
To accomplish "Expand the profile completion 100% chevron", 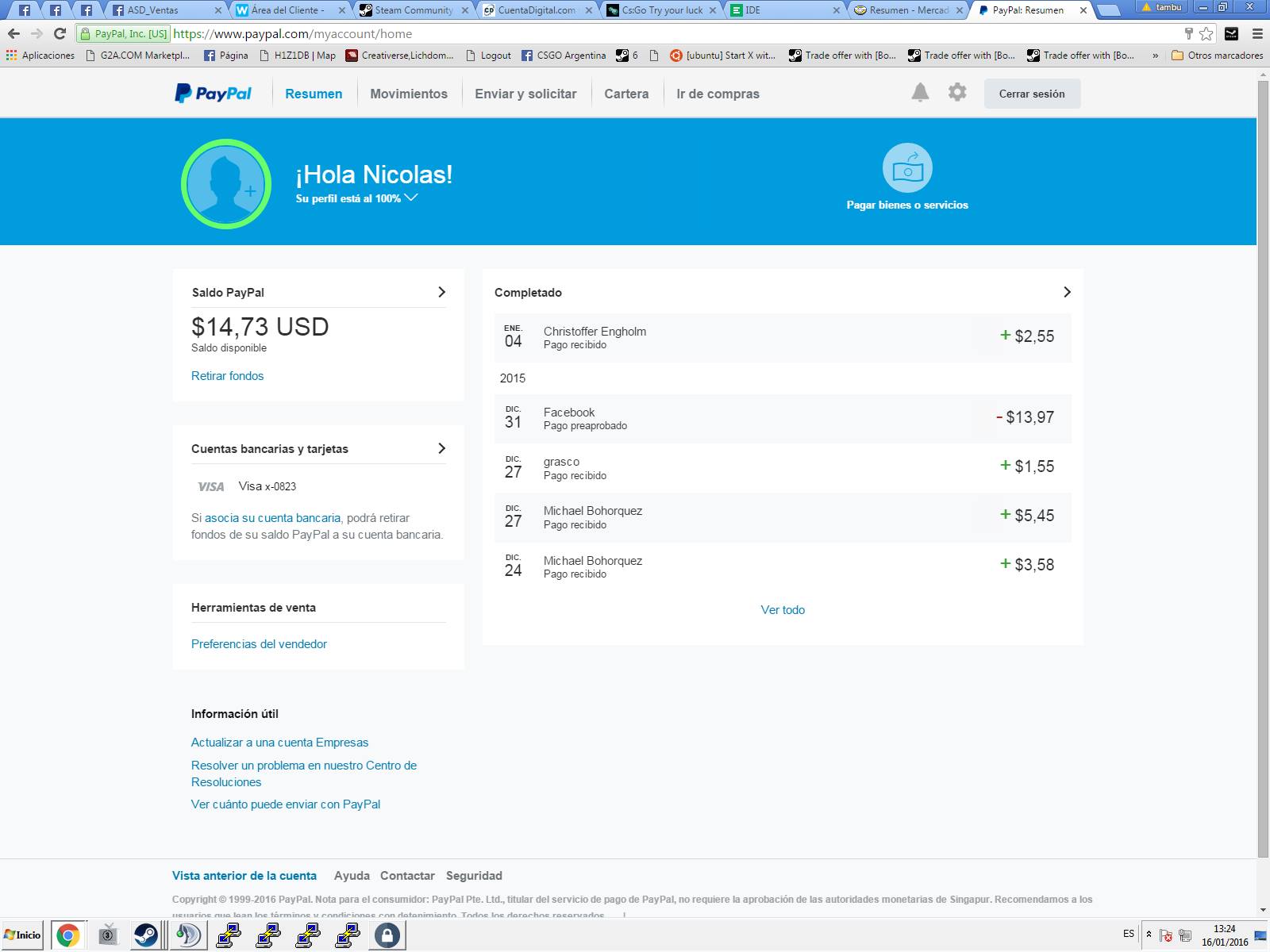I will click(411, 198).
